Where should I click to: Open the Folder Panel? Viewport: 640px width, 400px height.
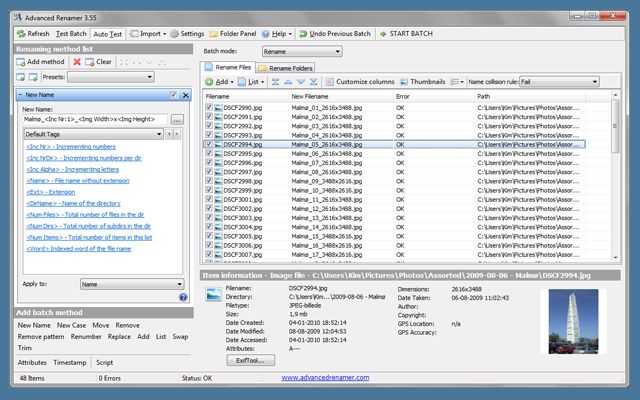tap(233, 34)
